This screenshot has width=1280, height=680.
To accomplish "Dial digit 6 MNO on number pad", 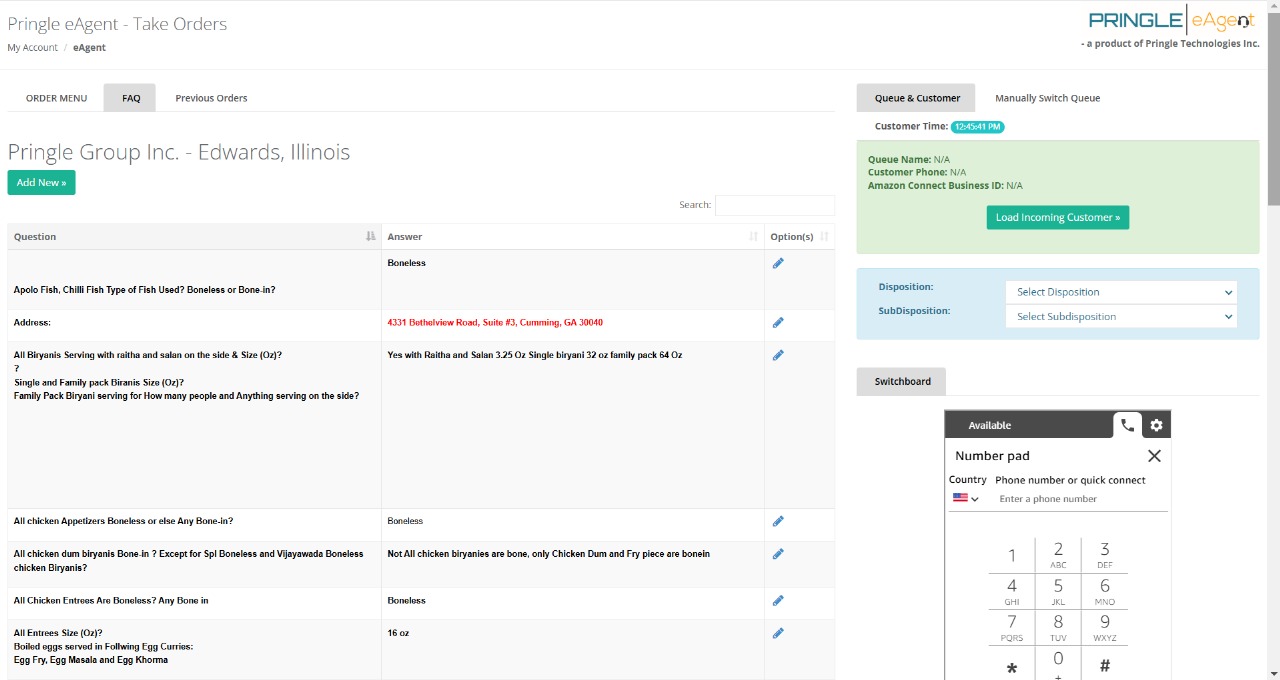I will point(1105,591).
